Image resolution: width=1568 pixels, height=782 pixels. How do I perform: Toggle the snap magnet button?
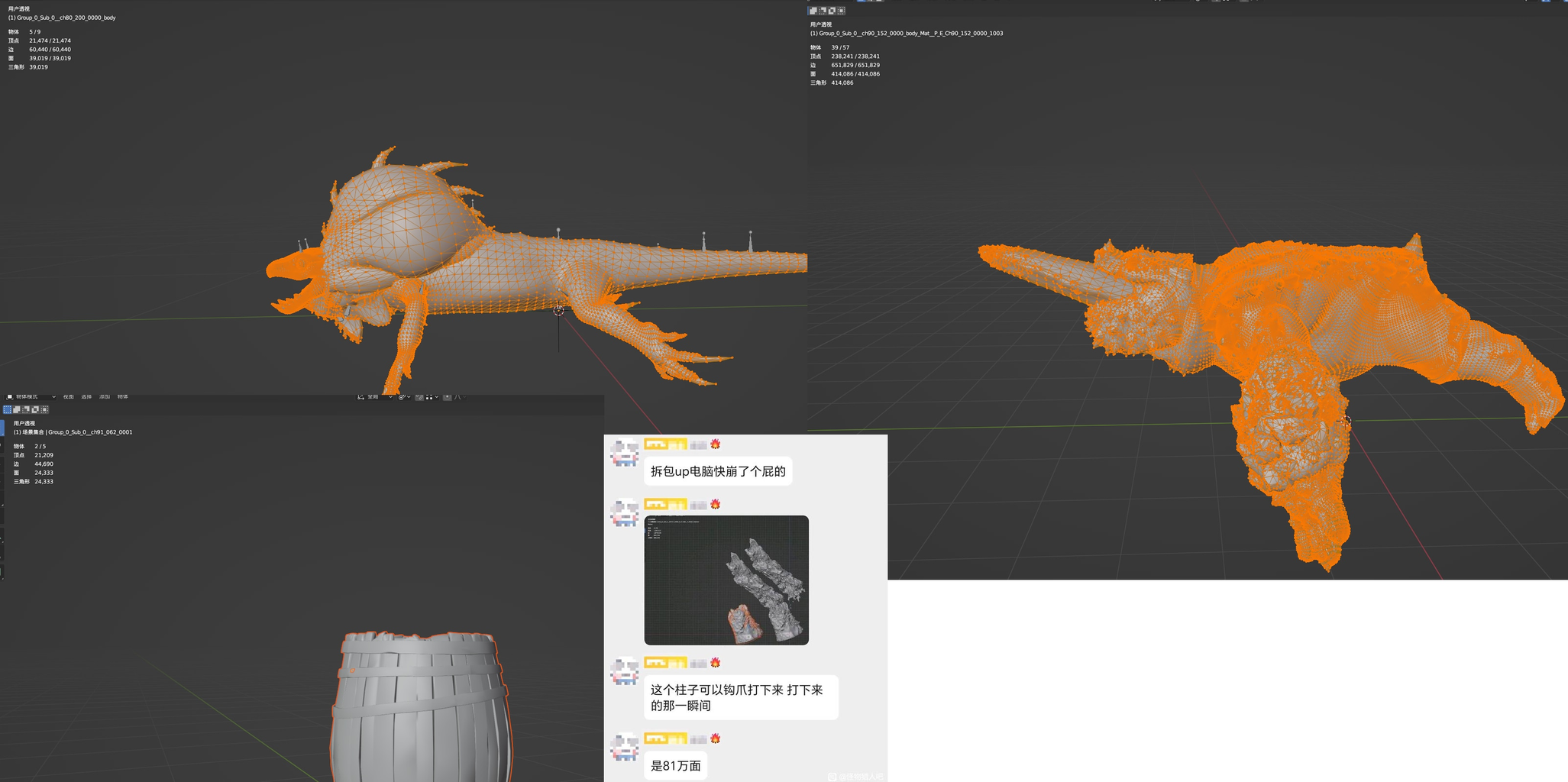click(x=419, y=396)
